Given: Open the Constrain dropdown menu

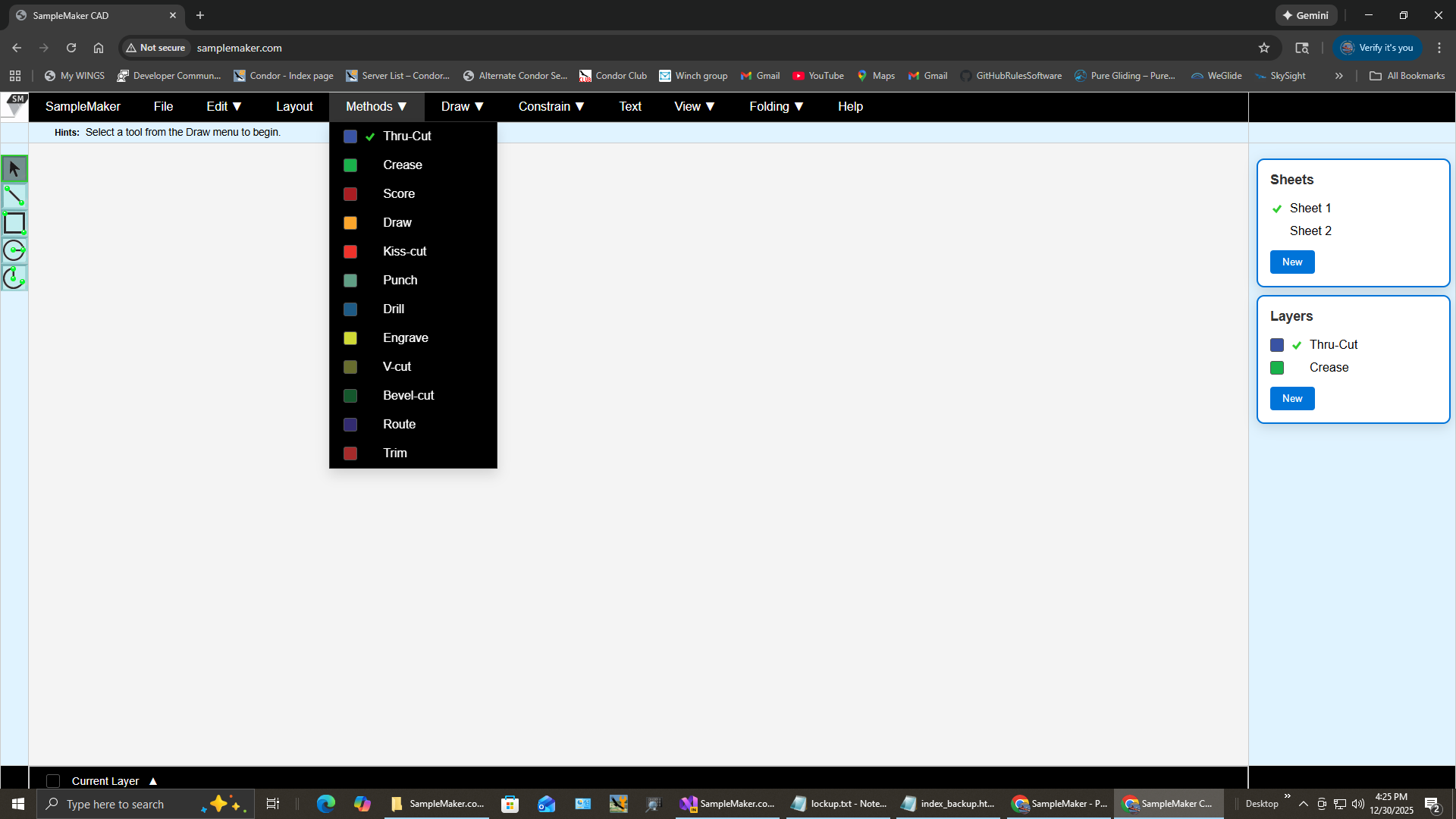Looking at the screenshot, I should [551, 107].
